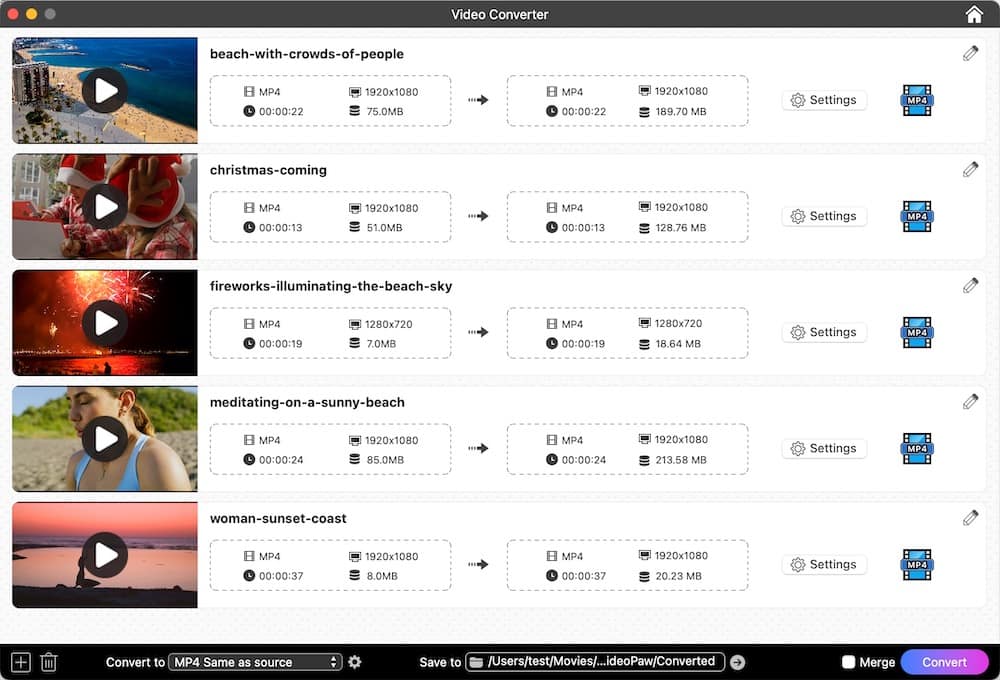This screenshot has width=1000, height=680.
Task: Open Settings for christmas-coming
Action: tap(824, 216)
